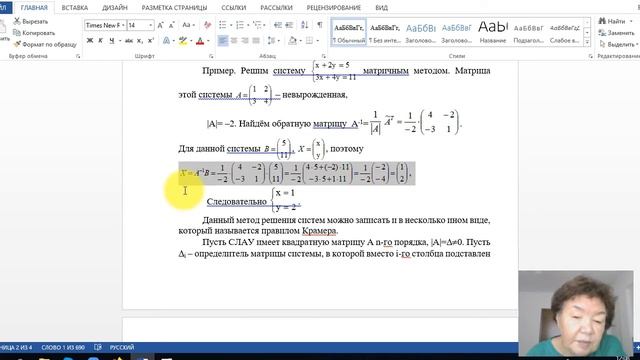Switch to ВИД tab
This screenshot has height=360, width=640.
coord(382,7)
